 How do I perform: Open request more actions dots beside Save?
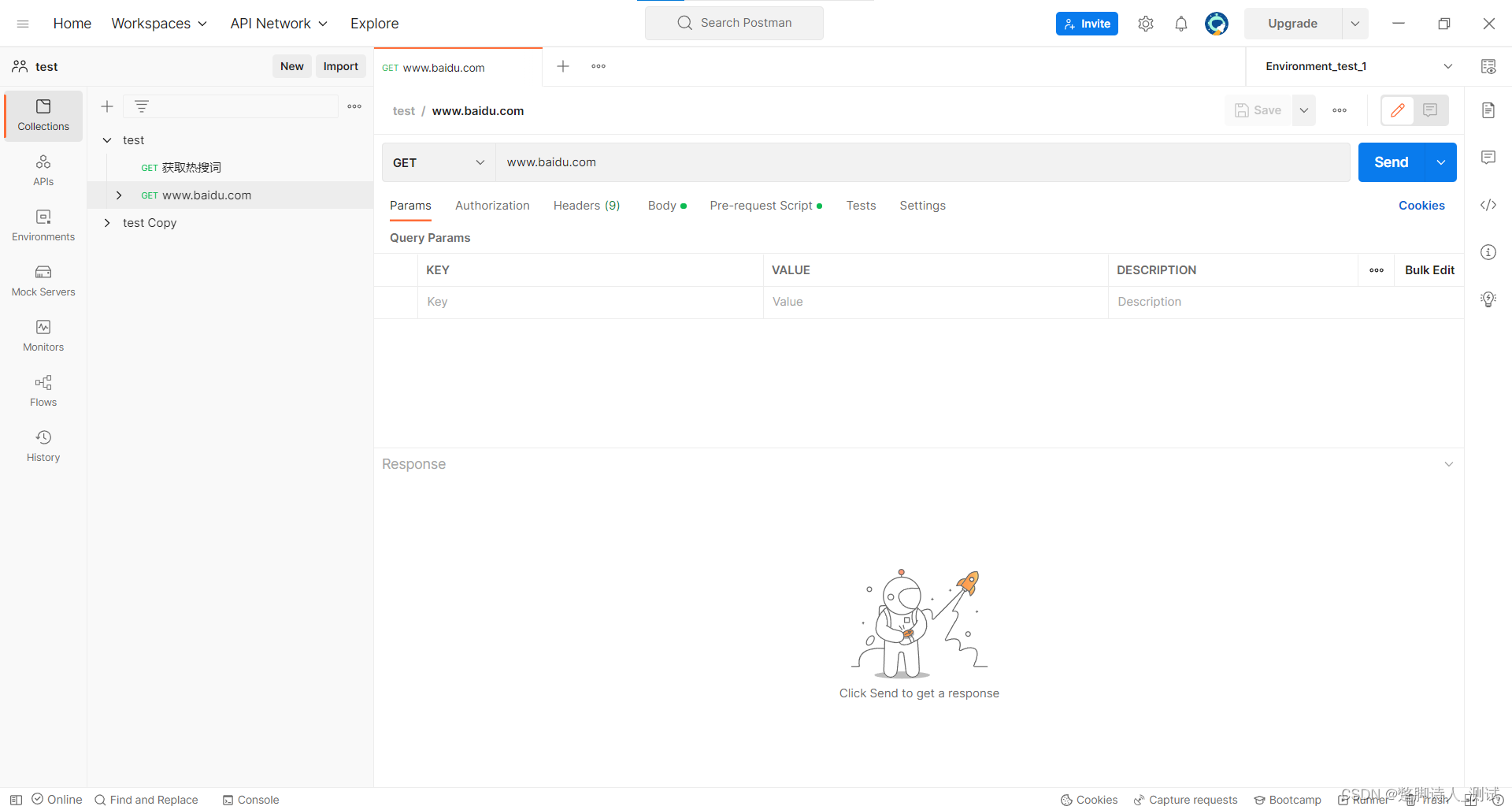click(x=1340, y=110)
